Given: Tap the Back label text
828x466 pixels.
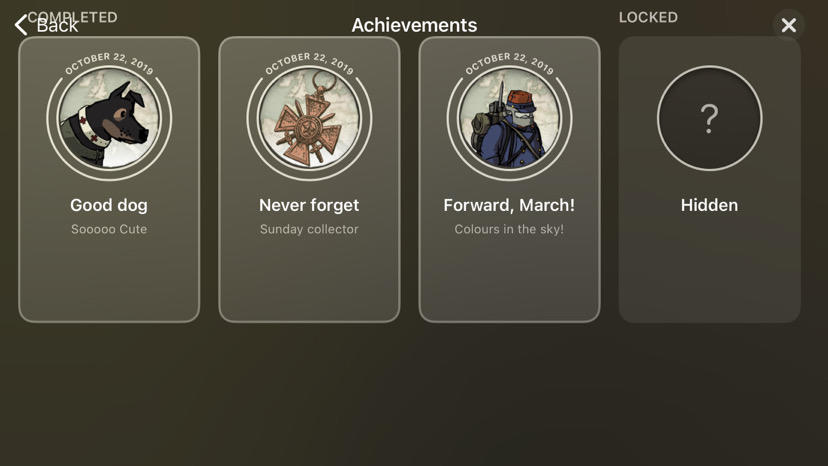Looking at the screenshot, I should (x=57, y=25).
